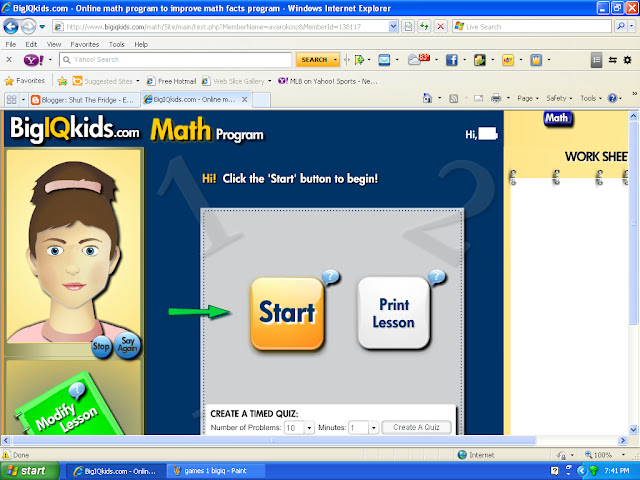640x480 pixels.
Task: Click the browser Forward arrow button
Action: 28,27
